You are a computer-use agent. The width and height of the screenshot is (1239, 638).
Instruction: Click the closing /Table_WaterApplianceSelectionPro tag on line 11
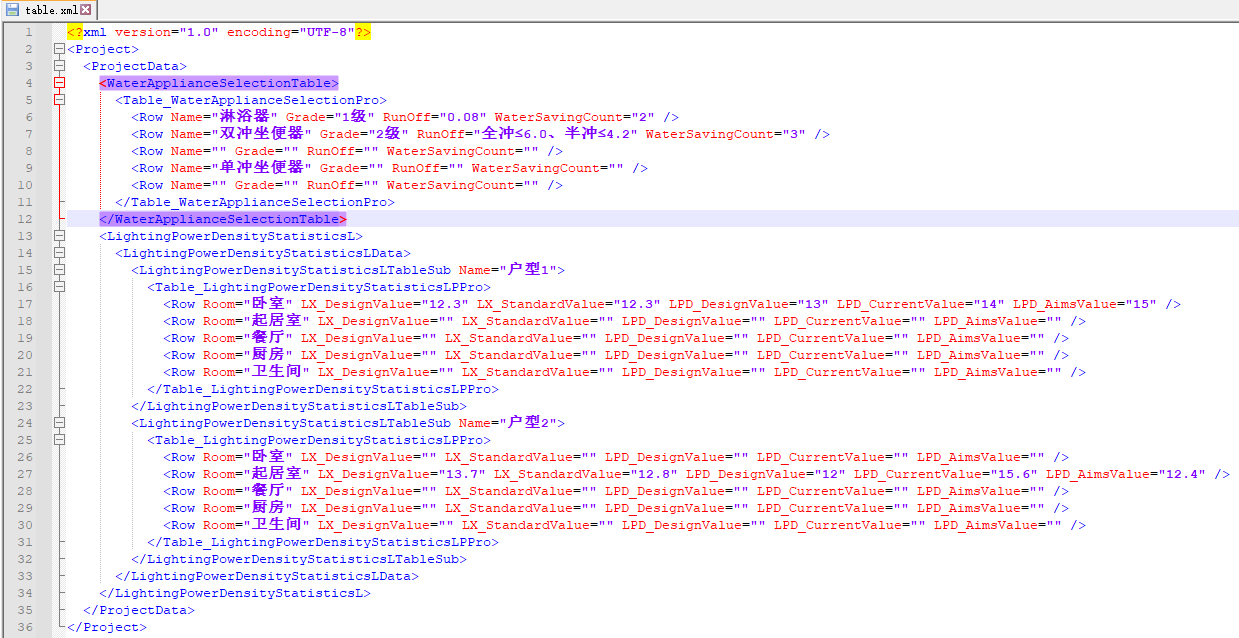pyautogui.click(x=255, y=202)
